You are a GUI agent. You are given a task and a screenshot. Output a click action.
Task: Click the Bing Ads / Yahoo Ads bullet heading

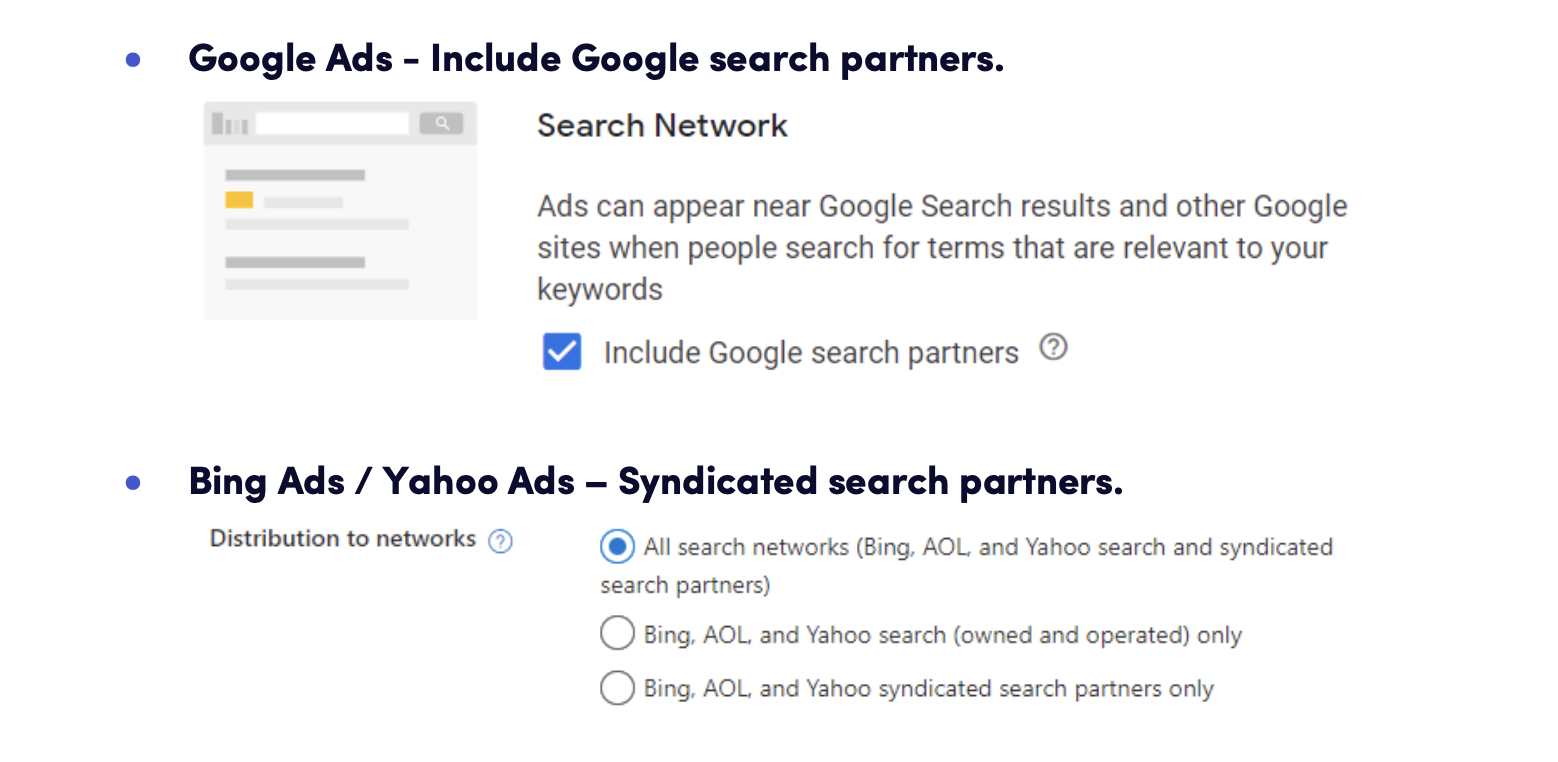click(656, 481)
